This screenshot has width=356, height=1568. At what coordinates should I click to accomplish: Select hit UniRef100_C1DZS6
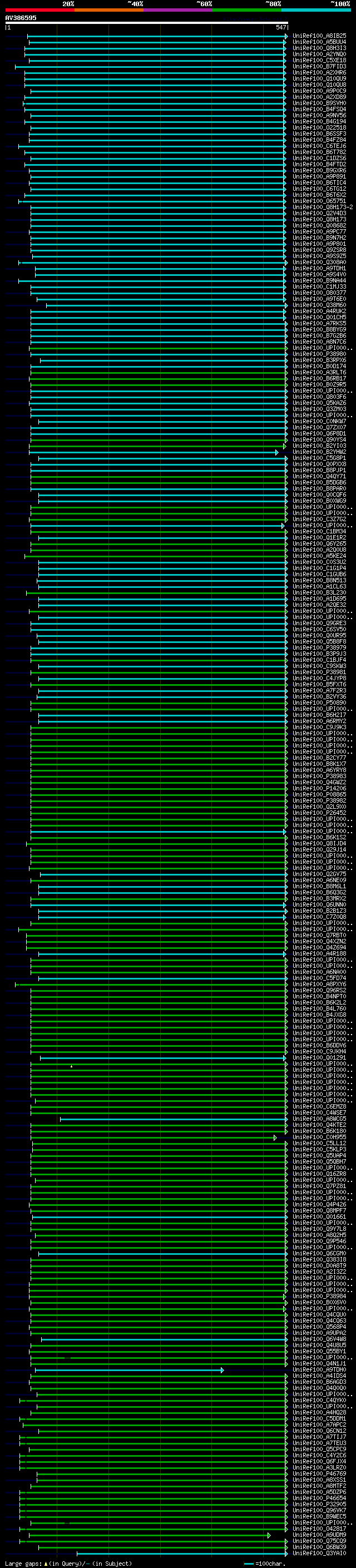319,159
